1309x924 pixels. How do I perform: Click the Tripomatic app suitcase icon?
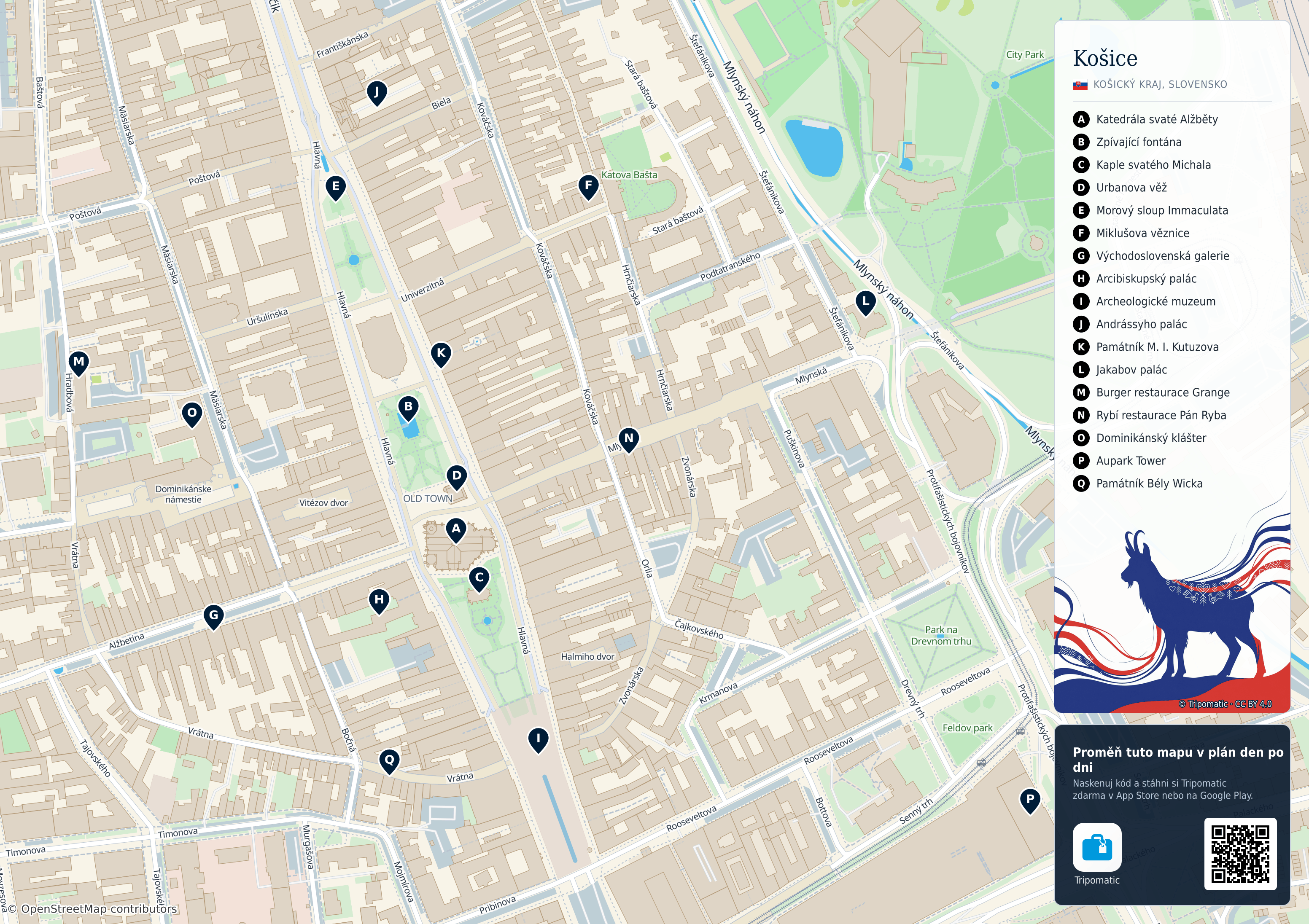[x=1097, y=848]
